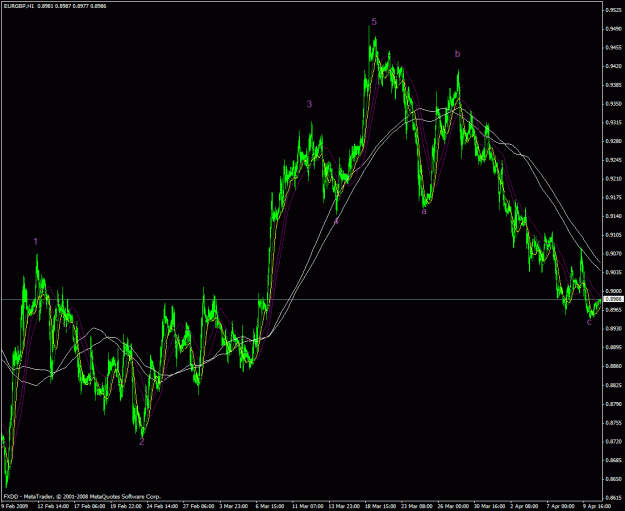Click the '0.9315' price axis label
The image size is (625, 511).
(614, 123)
